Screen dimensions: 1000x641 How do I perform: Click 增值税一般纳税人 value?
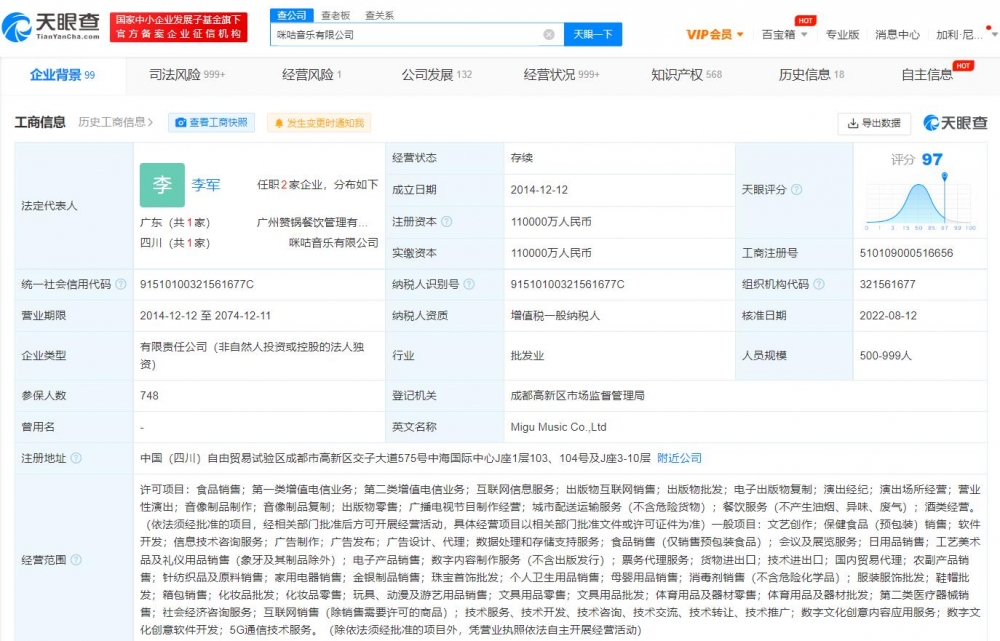[x=555, y=316]
